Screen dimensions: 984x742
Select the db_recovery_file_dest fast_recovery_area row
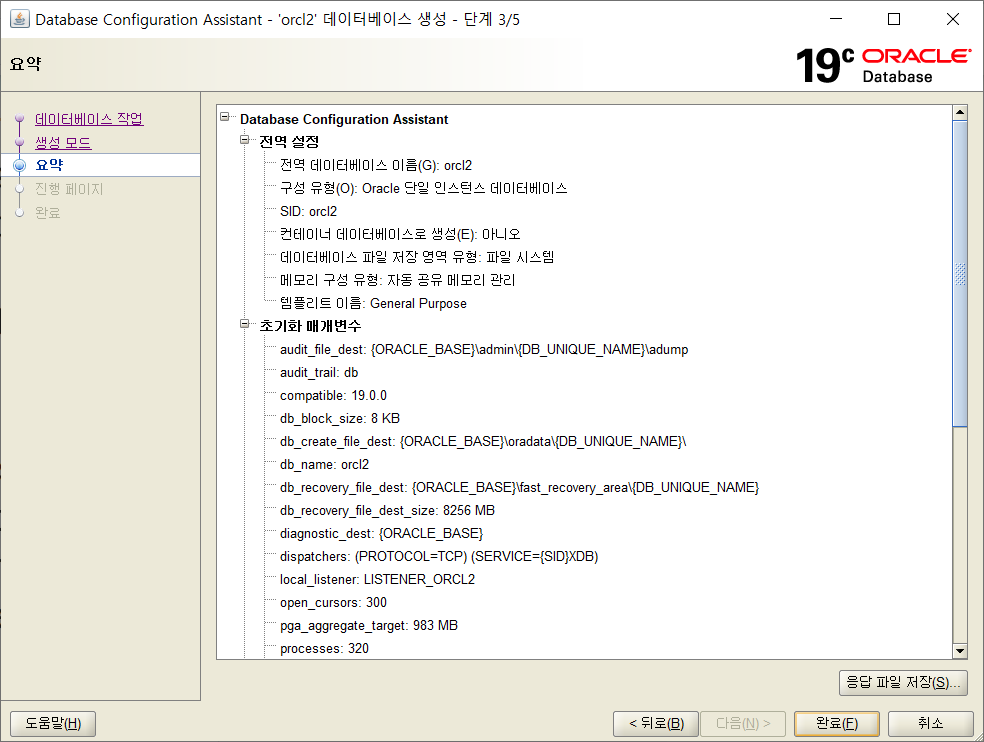[520, 488]
